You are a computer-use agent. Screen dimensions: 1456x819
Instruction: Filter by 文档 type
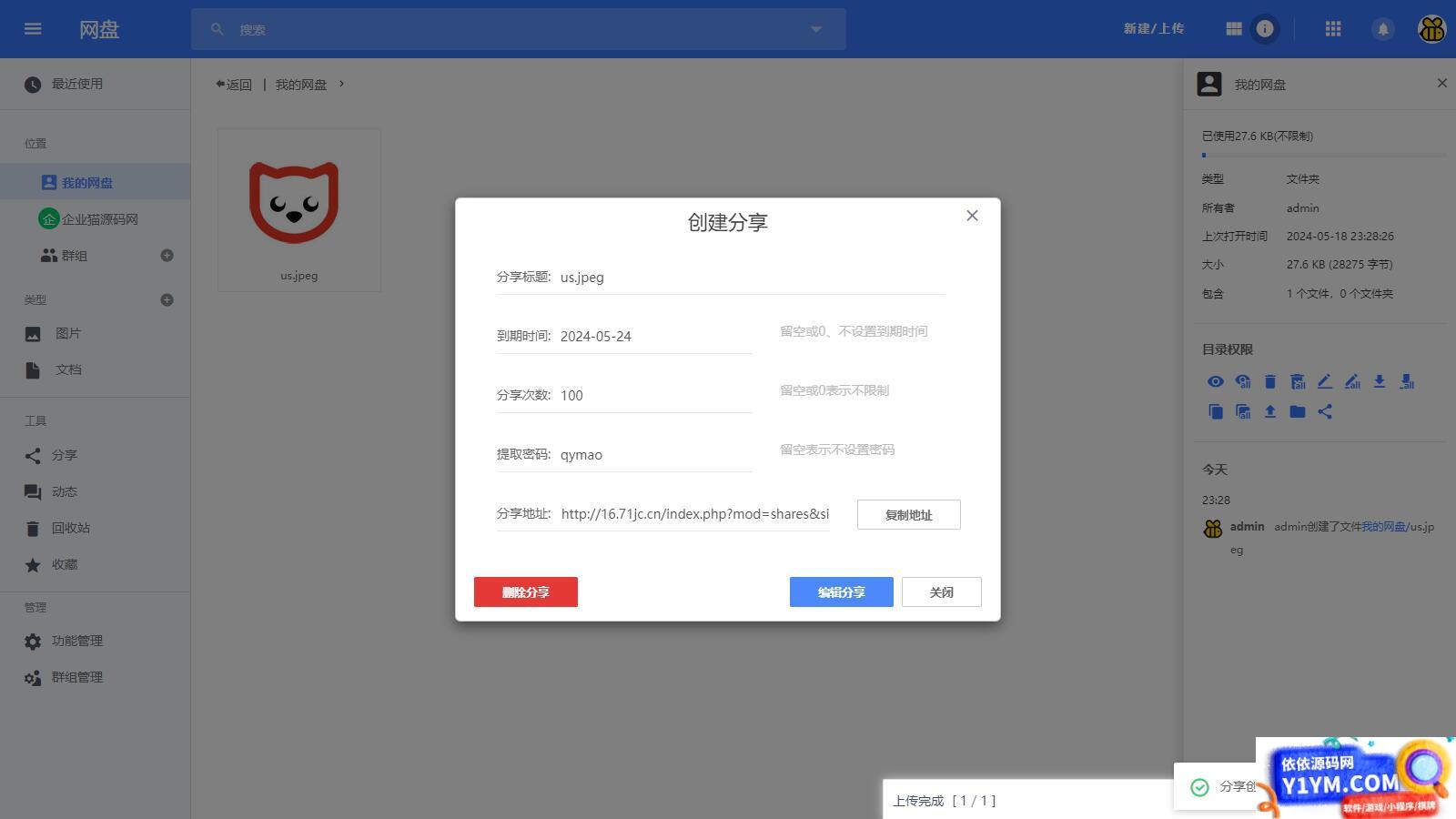click(x=95, y=369)
